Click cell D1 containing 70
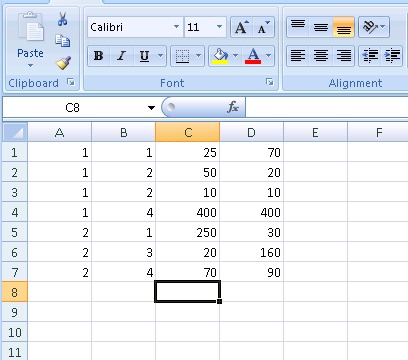 pos(252,152)
